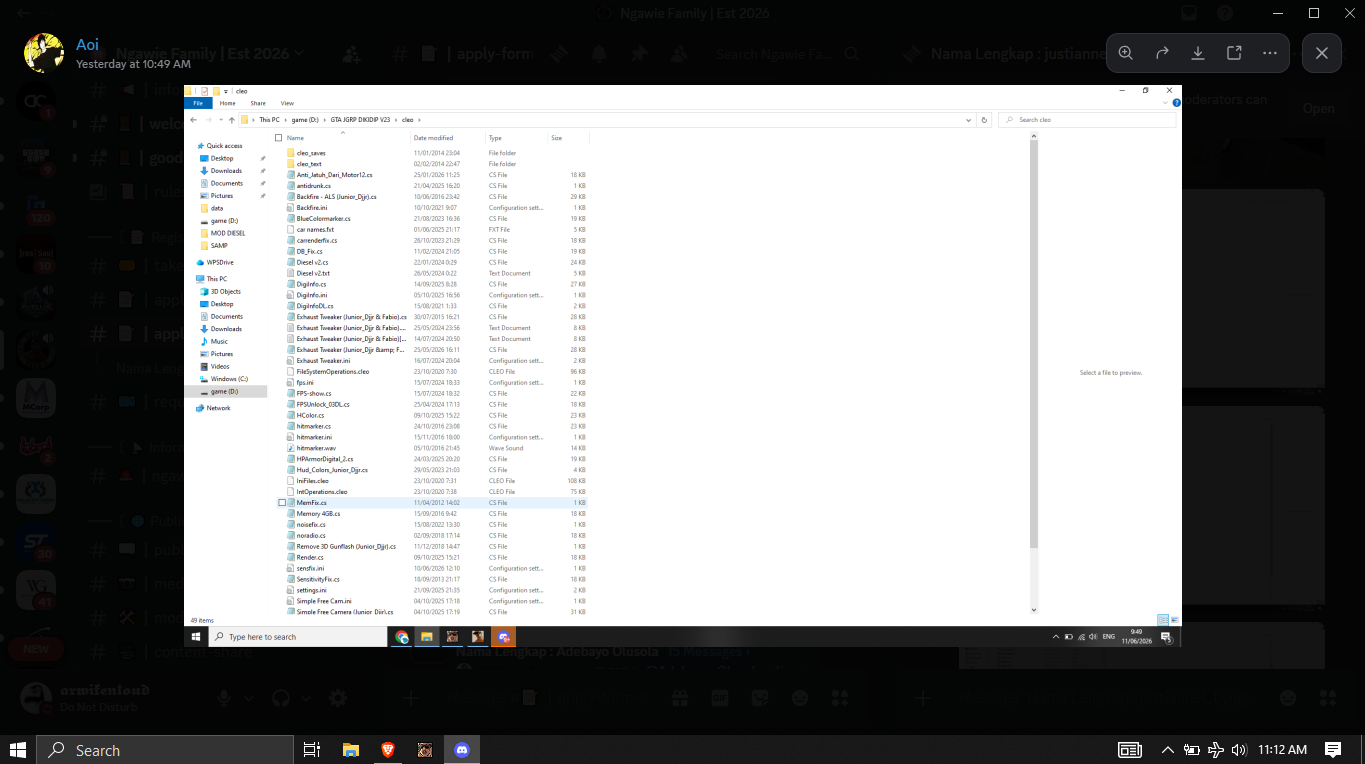
Task: Open the blue File tab in the screenshot
Action: point(197,103)
